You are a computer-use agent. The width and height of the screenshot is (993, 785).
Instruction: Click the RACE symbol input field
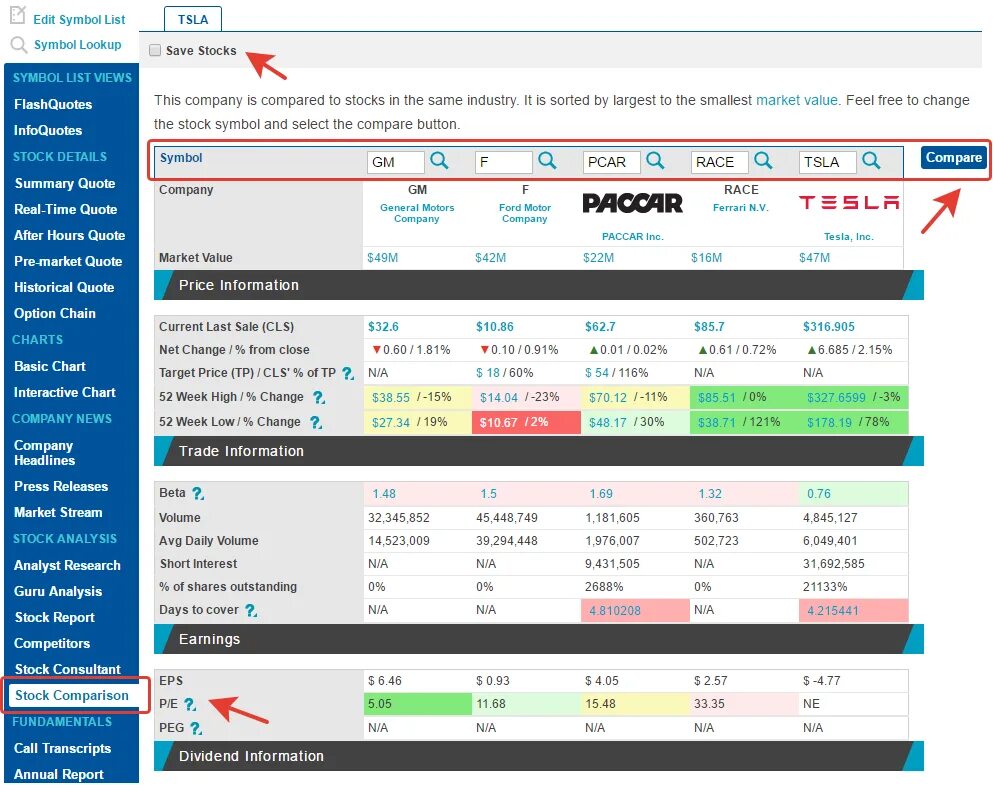pyautogui.click(x=719, y=162)
